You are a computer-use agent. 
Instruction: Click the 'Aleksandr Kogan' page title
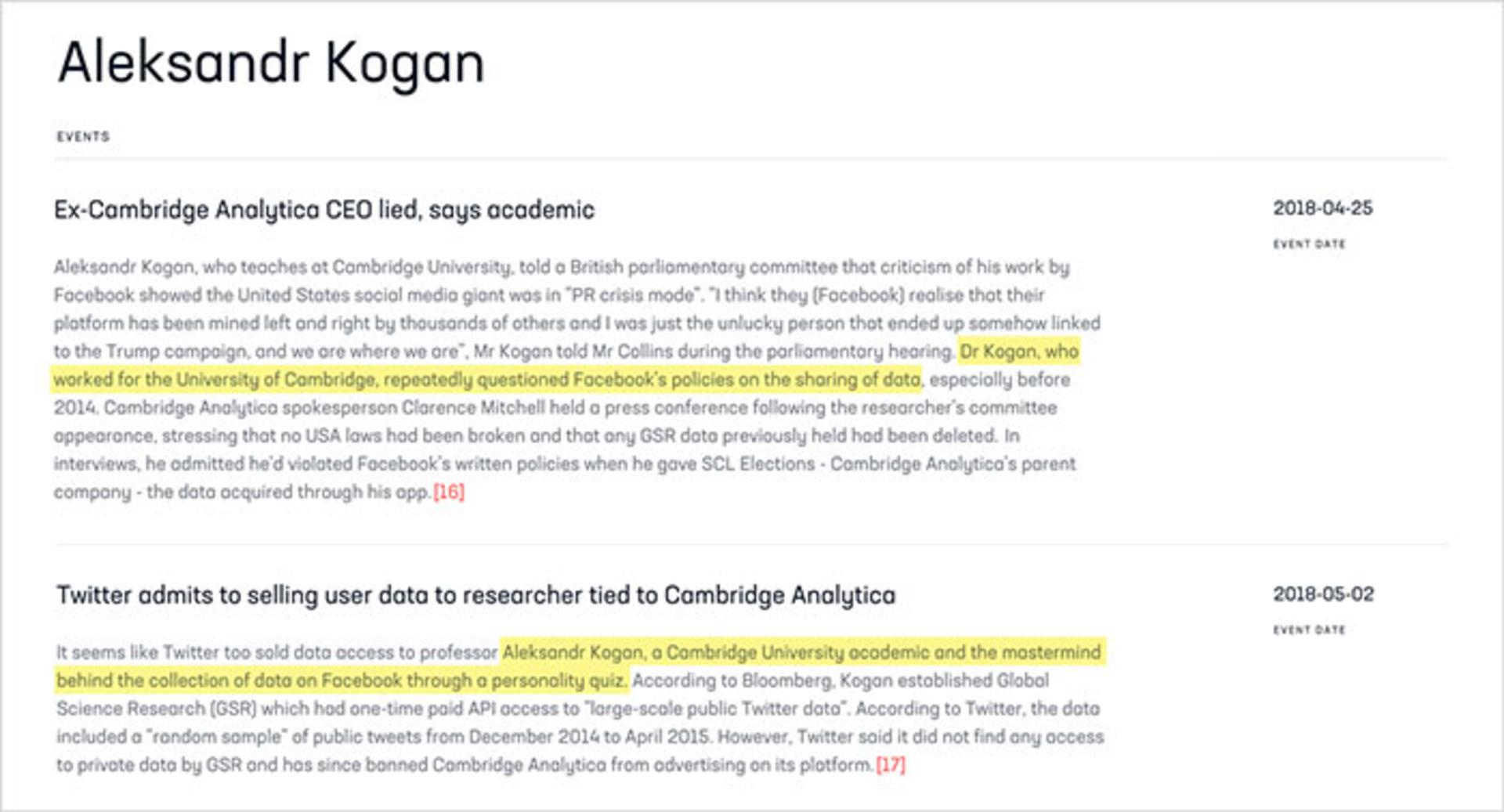point(271,63)
